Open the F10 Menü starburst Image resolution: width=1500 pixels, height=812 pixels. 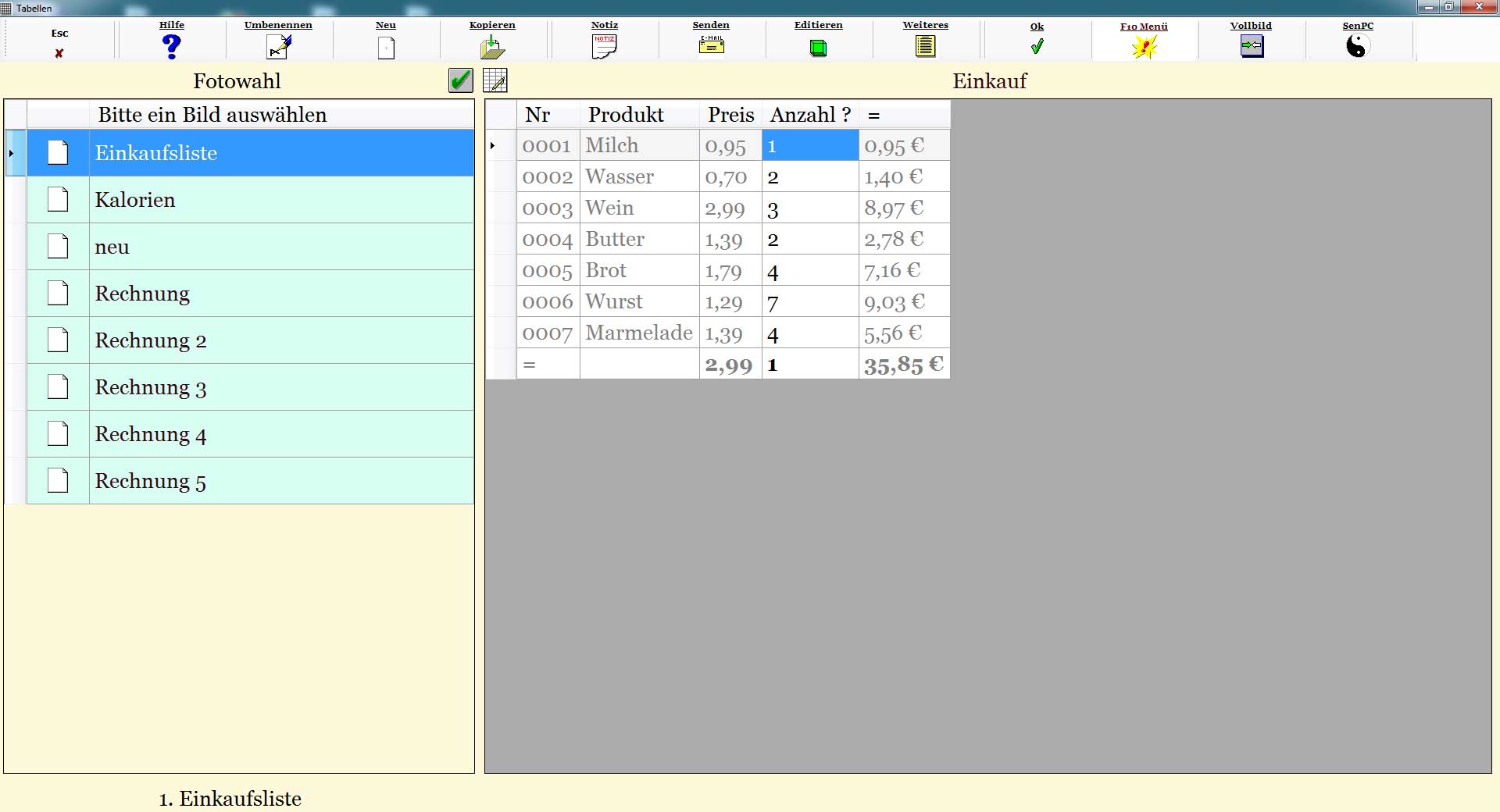coord(1144,48)
